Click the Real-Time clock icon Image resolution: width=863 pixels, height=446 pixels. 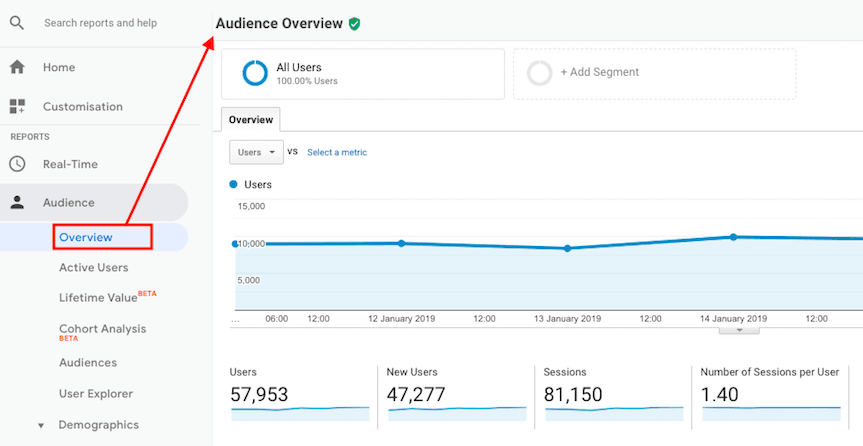point(17,164)
